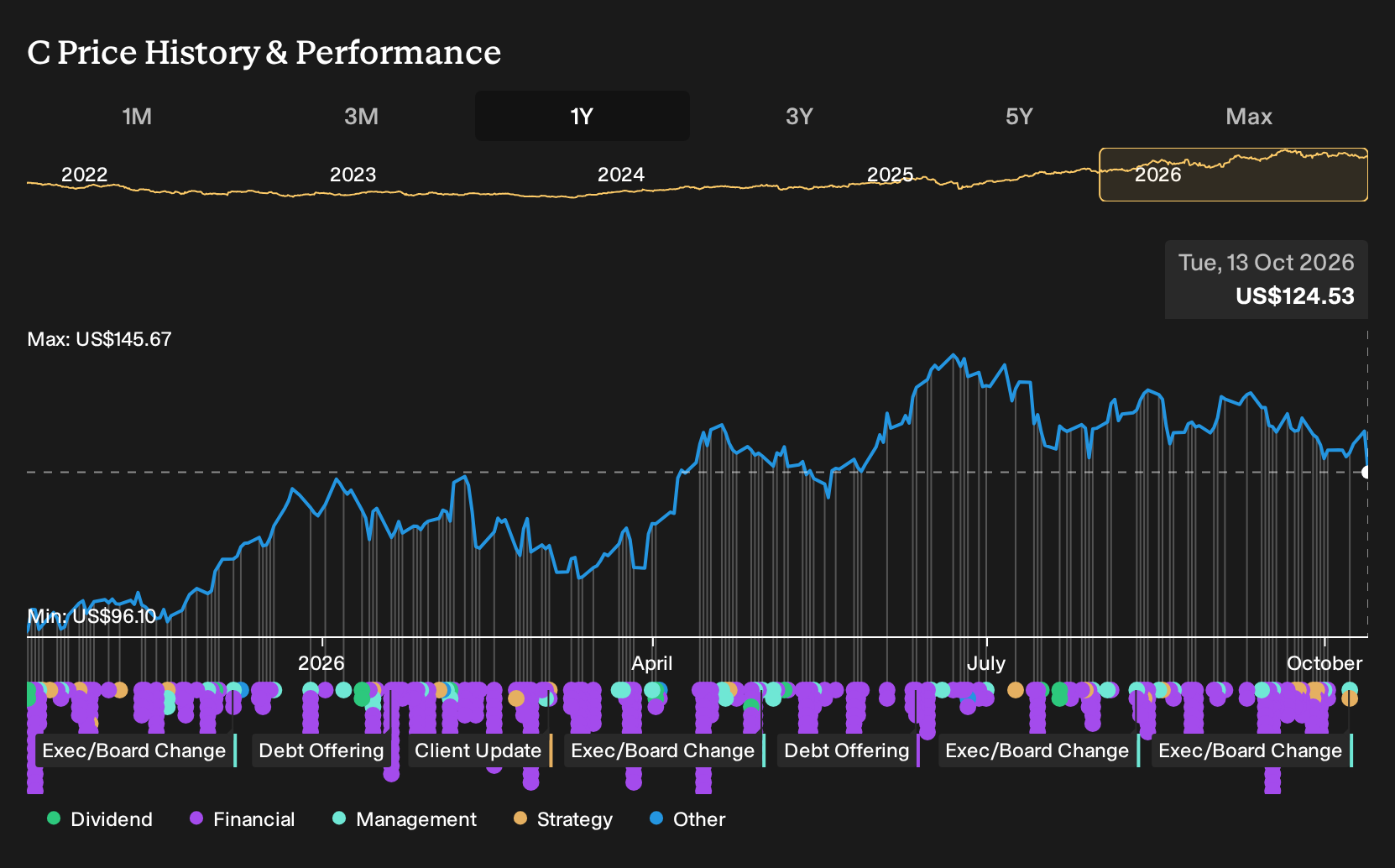Click the white current price point marker
Viewport: 1395px width, 868px height.
[x=1366, y=473]
